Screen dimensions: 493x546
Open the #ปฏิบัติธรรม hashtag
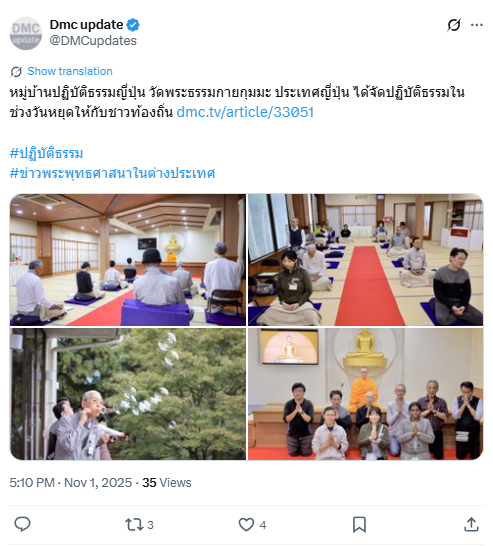46,153
